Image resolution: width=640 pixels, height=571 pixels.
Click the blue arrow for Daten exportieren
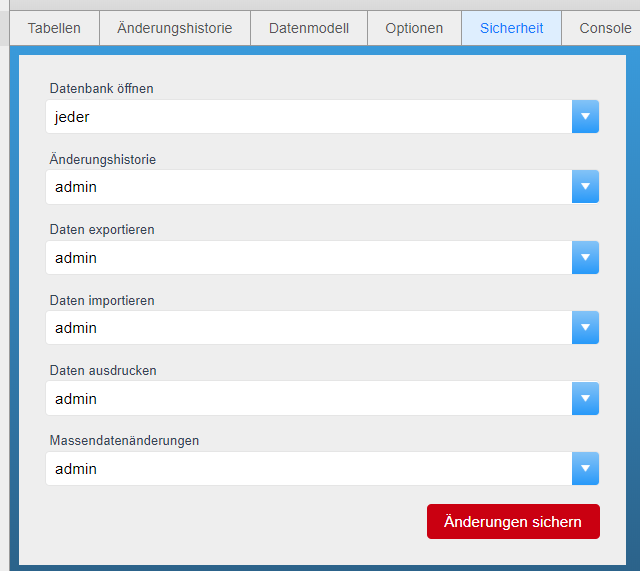(585, 258)
